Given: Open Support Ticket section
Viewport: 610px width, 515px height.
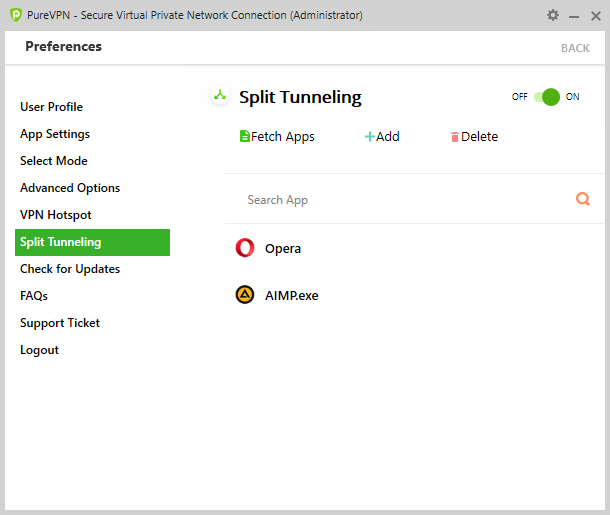Looking at the screenshot, I should tap(60, 323).
